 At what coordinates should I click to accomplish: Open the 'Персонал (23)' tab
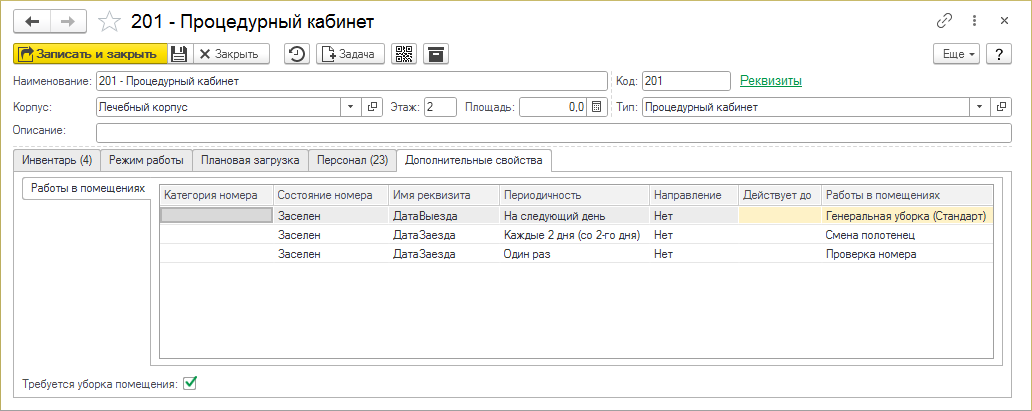pos(353,159)
